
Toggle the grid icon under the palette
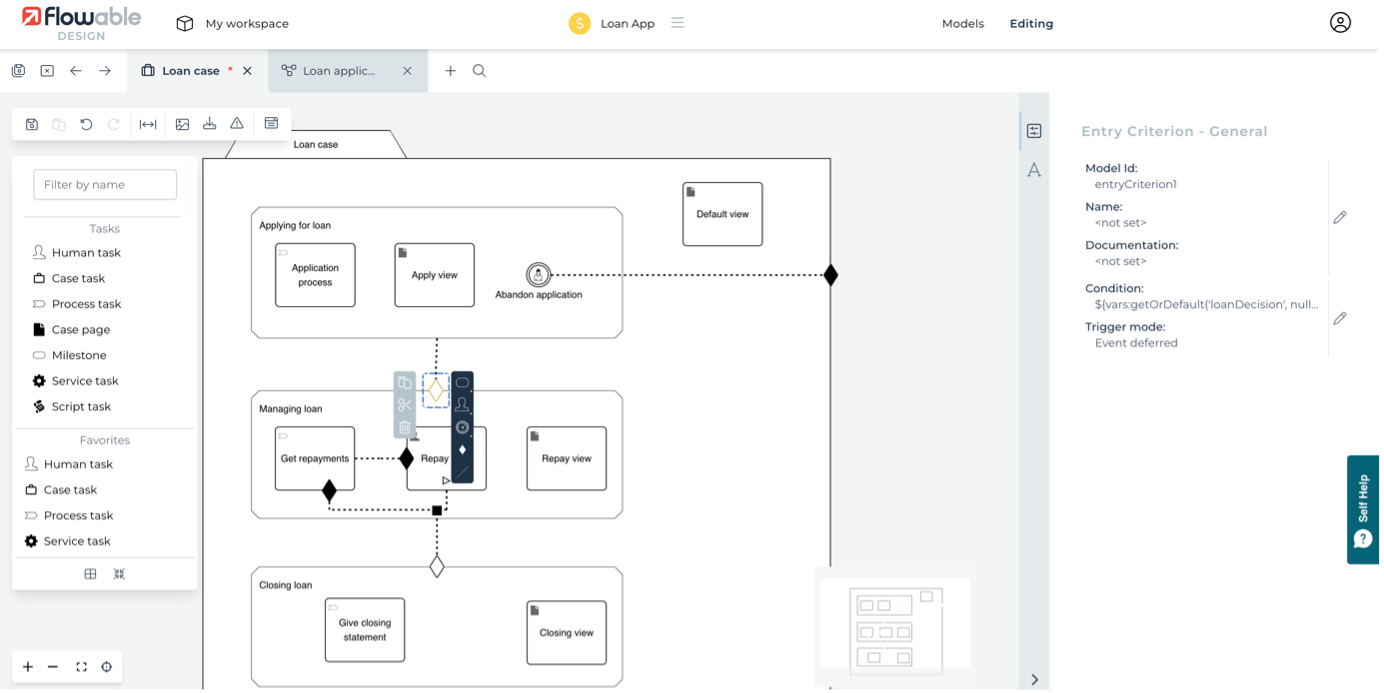90,574
